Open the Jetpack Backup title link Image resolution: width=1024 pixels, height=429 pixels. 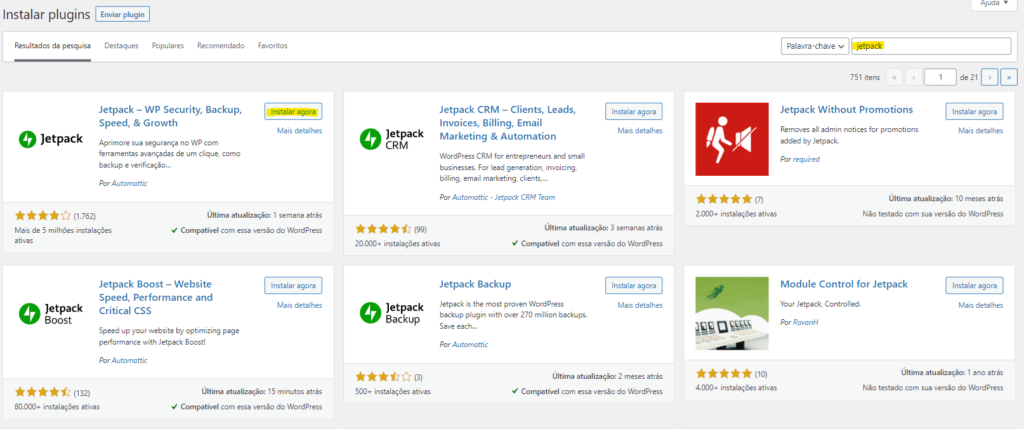pos(475,284)
